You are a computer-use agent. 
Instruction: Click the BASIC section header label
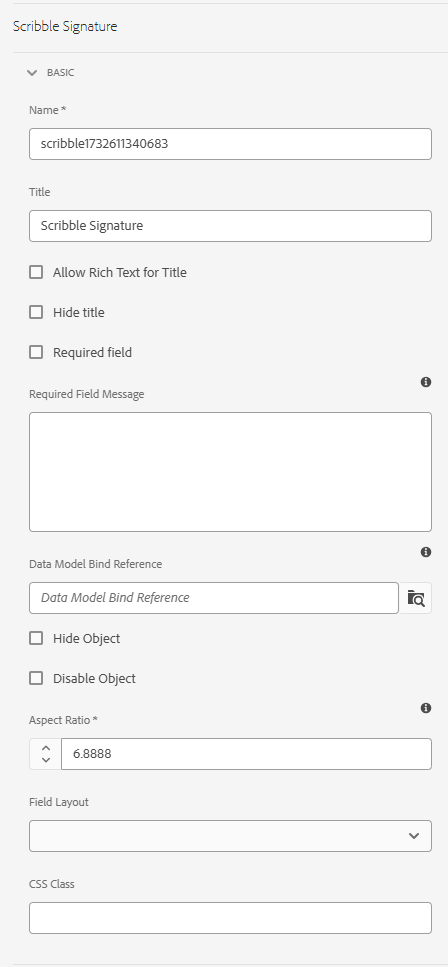(x=60, y=73)
